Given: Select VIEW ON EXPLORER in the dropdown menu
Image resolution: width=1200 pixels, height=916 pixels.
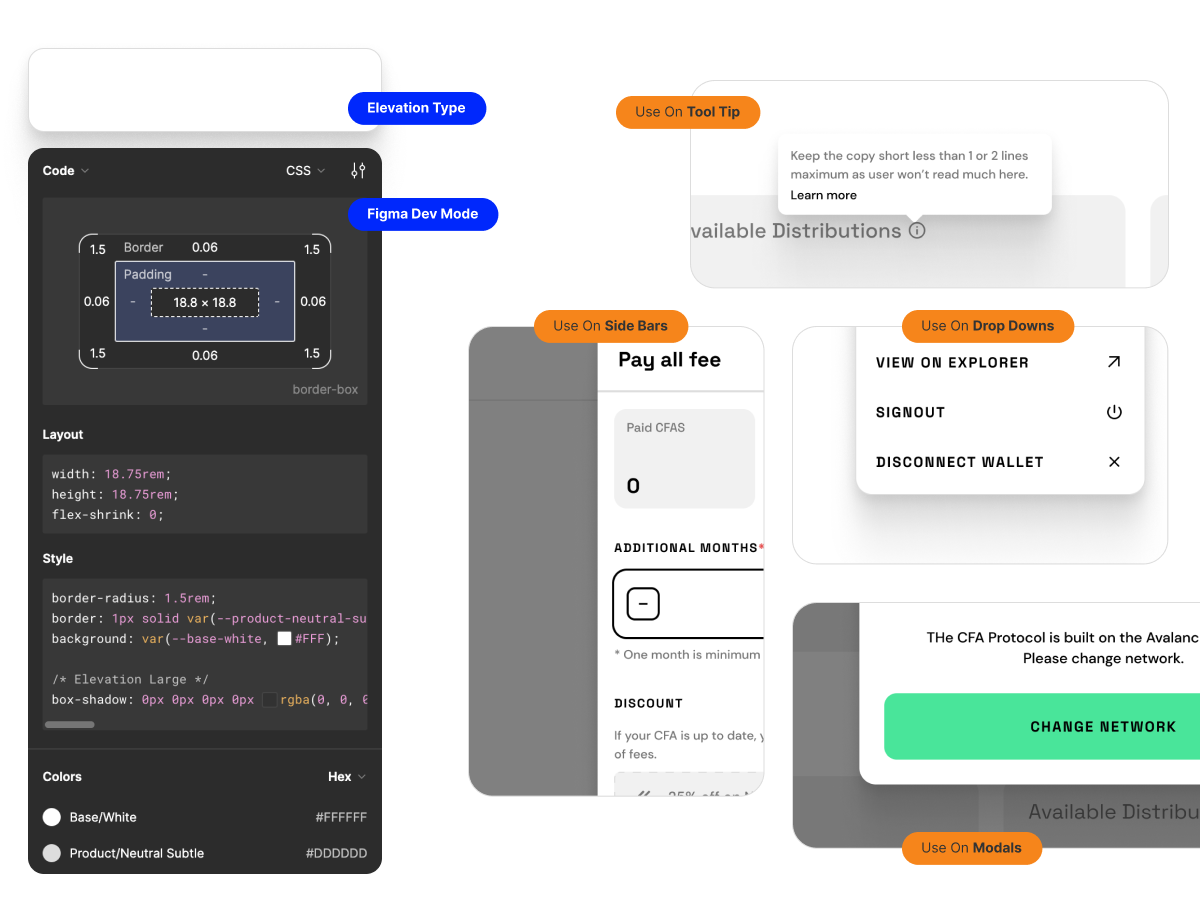Looking at the screenshot, I should [x=952, y=362].
